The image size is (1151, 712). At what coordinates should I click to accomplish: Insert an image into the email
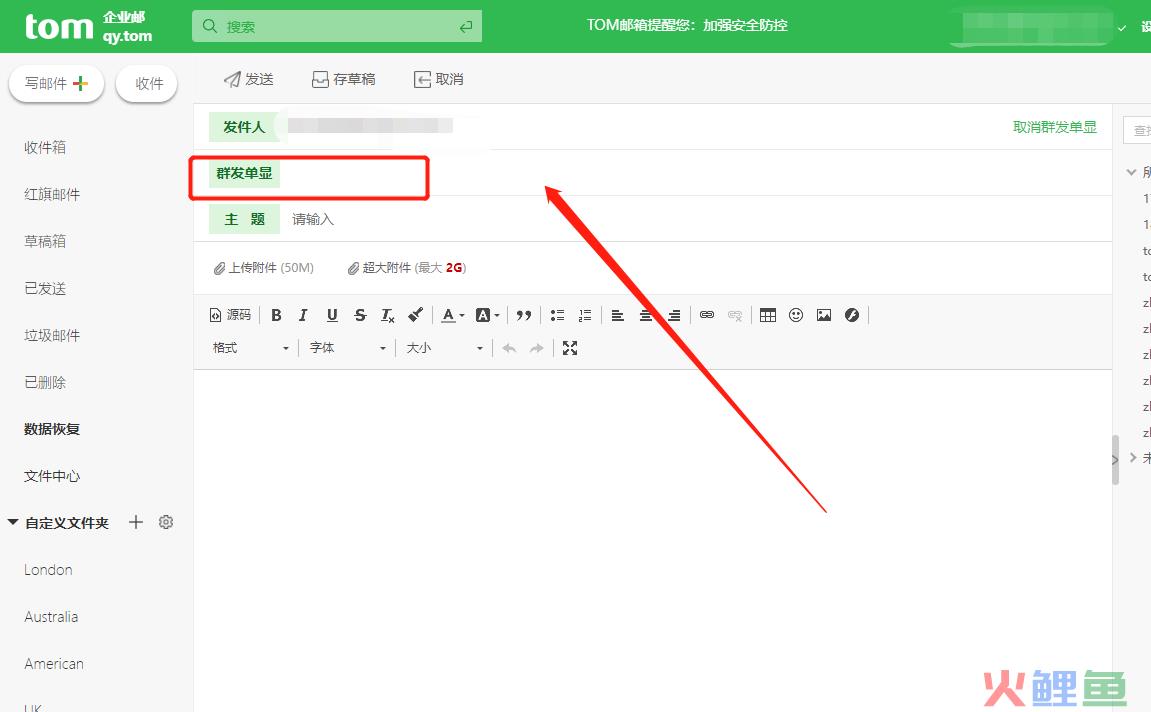coord(824,315)
